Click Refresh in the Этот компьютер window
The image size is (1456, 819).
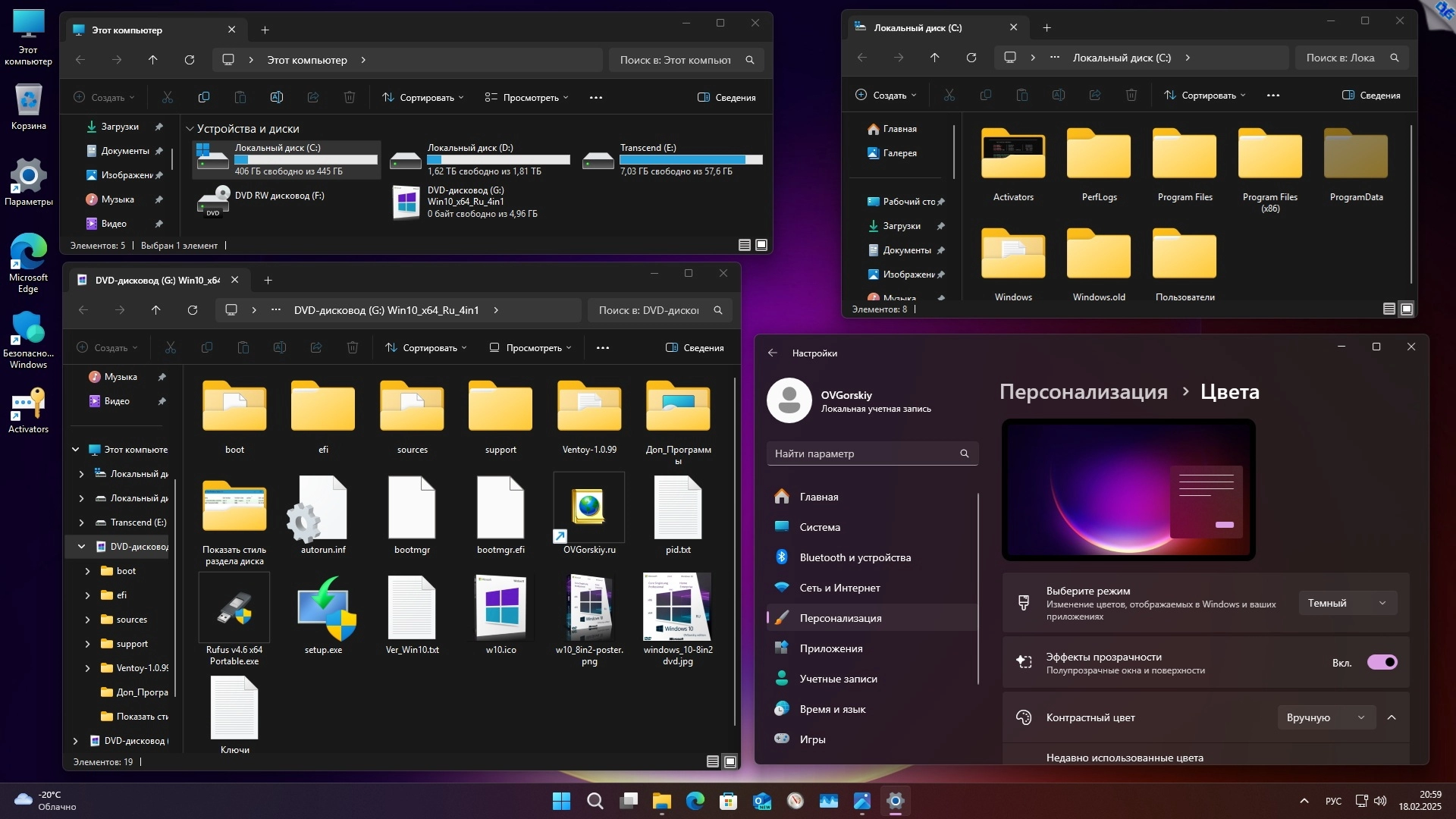tap(190, 60)
